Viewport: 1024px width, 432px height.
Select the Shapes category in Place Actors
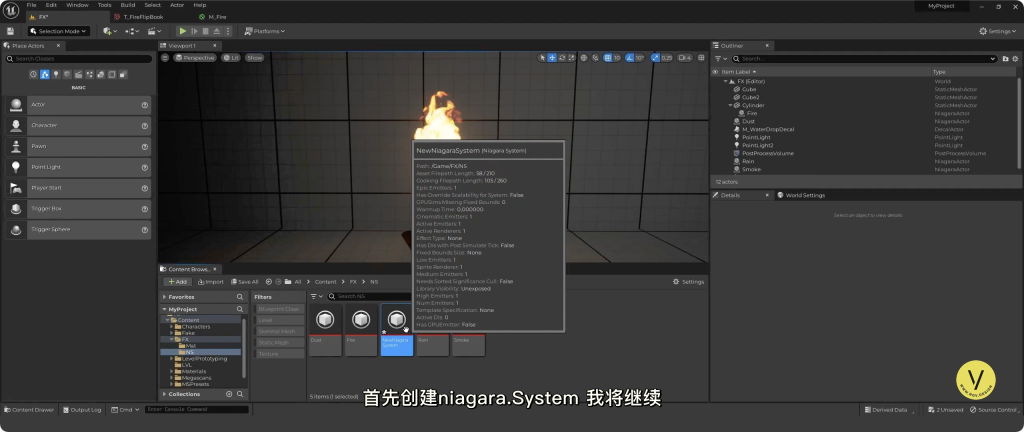(67, 74)
